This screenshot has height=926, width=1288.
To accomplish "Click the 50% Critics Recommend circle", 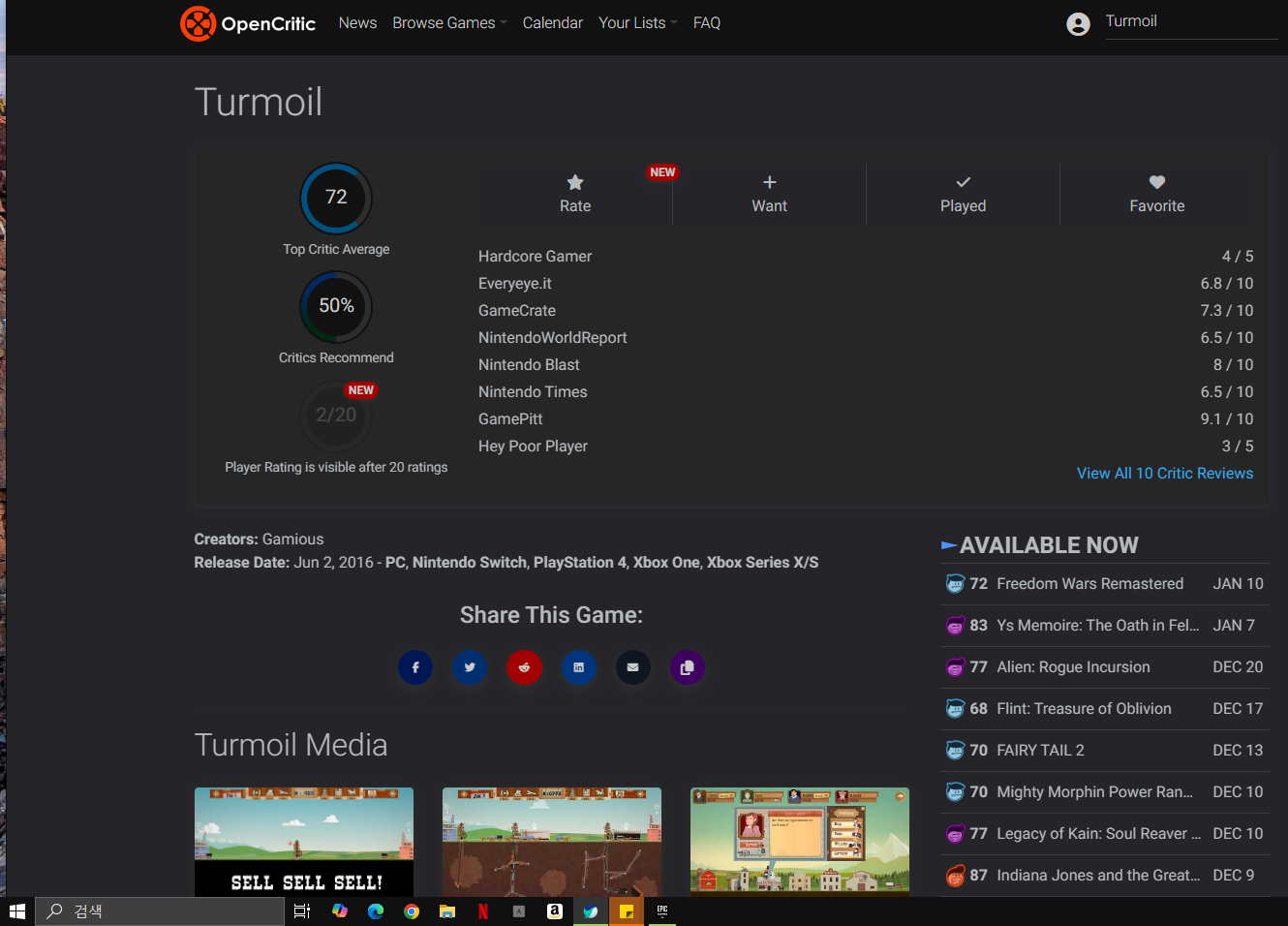I will pyautogui.click(x=336, y=306).
